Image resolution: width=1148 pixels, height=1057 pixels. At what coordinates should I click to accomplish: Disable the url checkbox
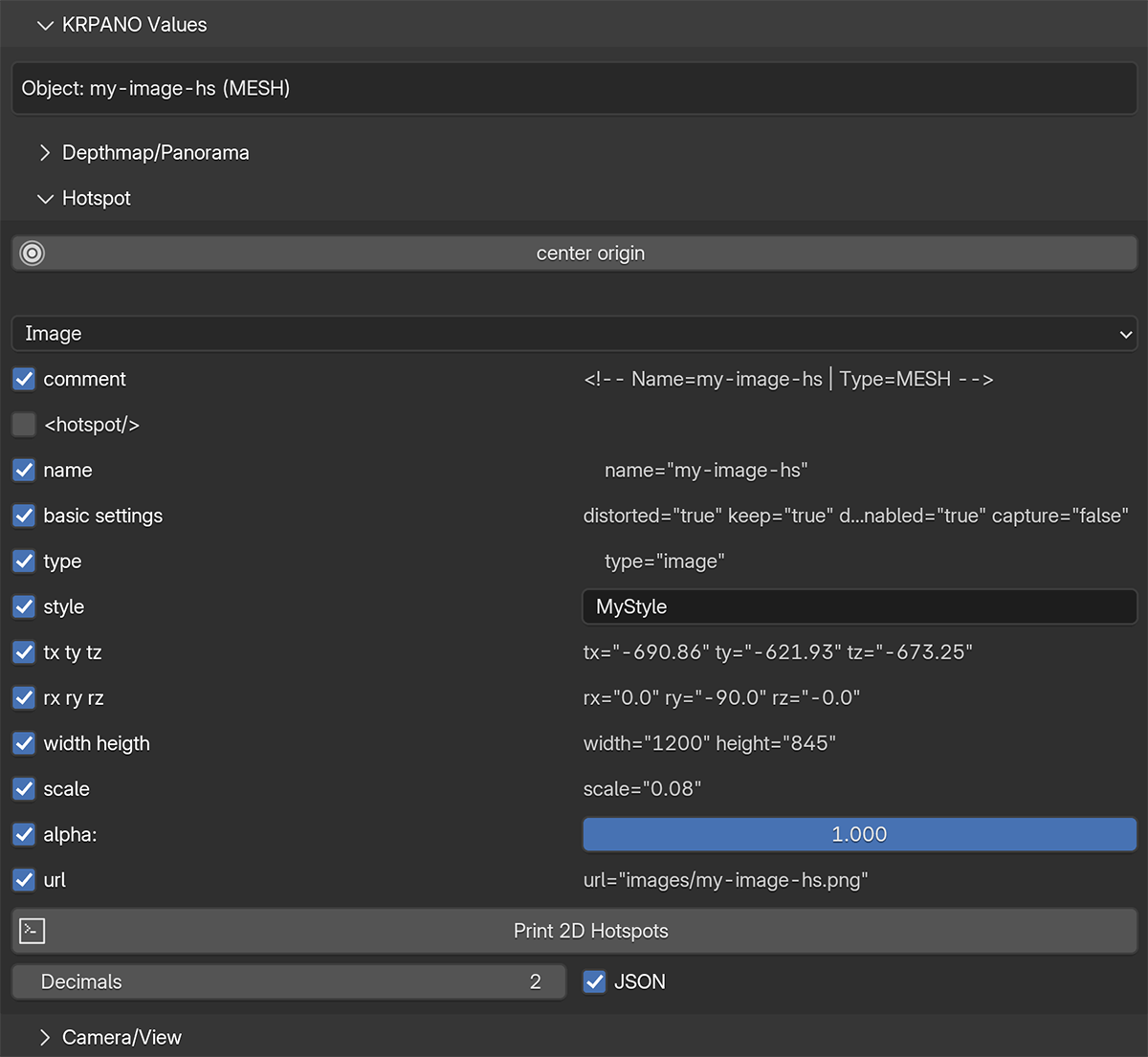pyautogui.click(x=25, y=880)
